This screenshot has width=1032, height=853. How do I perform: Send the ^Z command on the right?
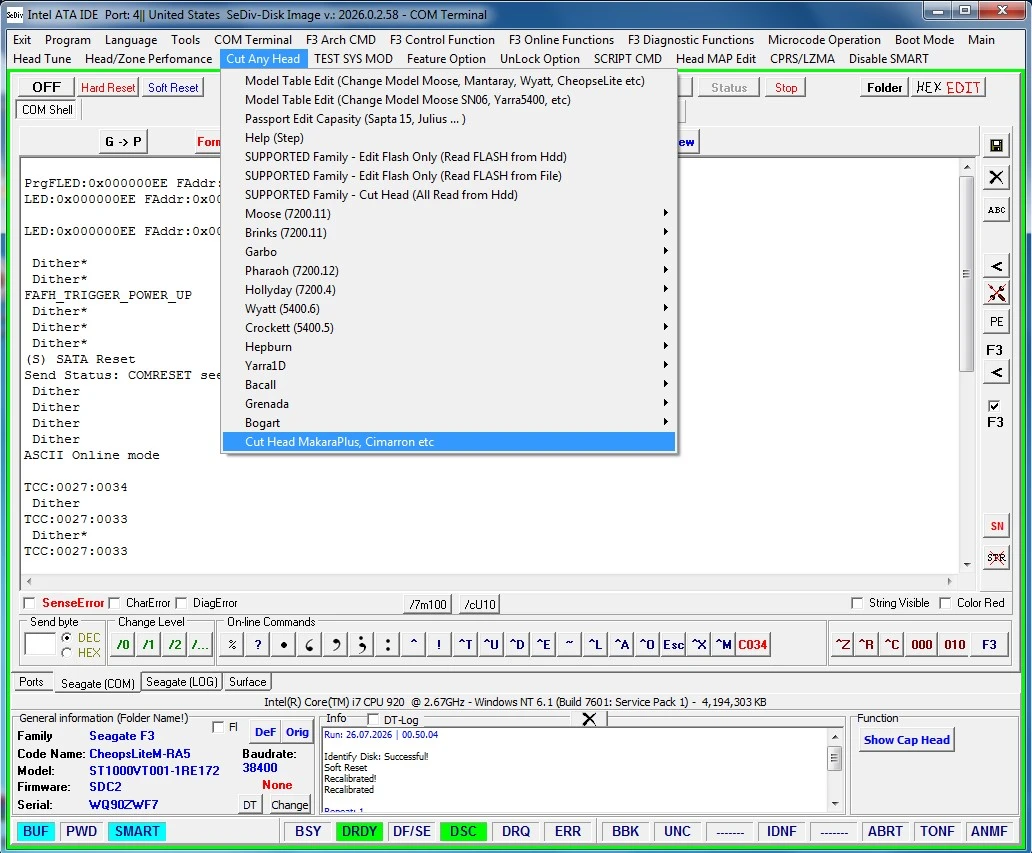pyautogui.click(x=842, y=644)
